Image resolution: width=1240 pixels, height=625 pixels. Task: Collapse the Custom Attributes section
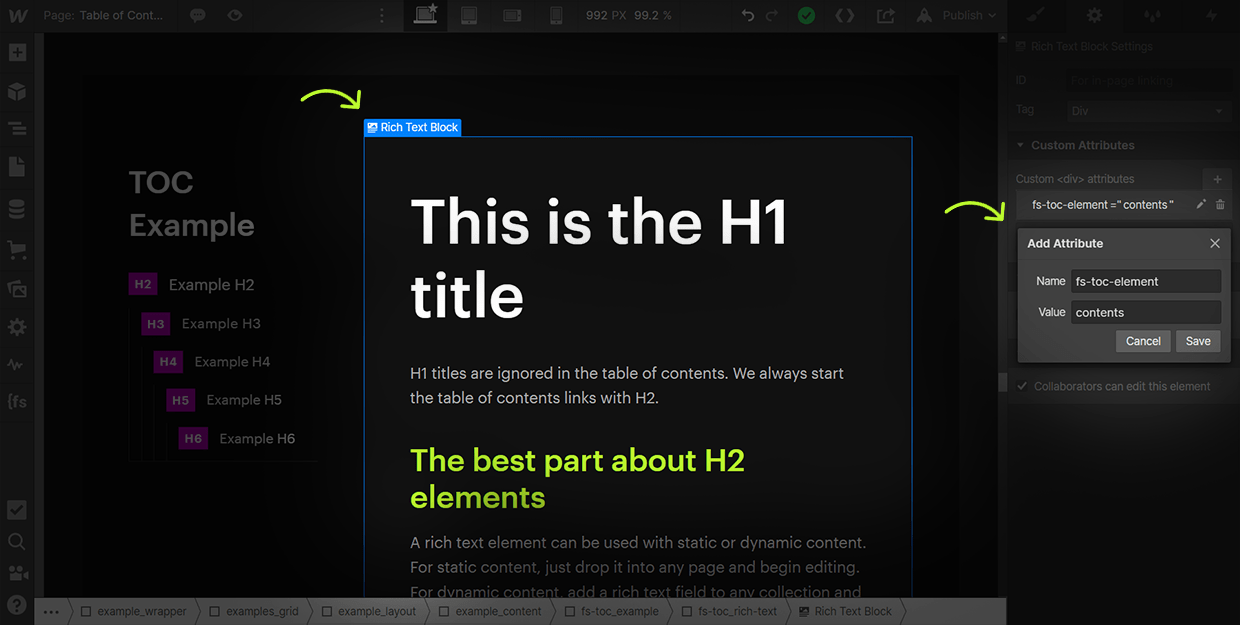coord(1076,145)
